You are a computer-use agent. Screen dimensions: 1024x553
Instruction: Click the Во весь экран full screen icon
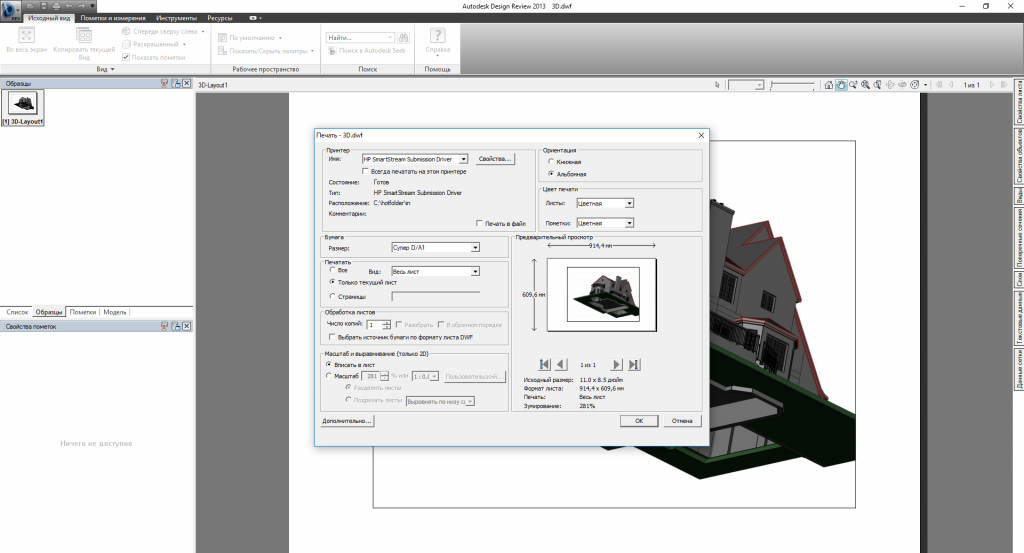pos(26,35)
